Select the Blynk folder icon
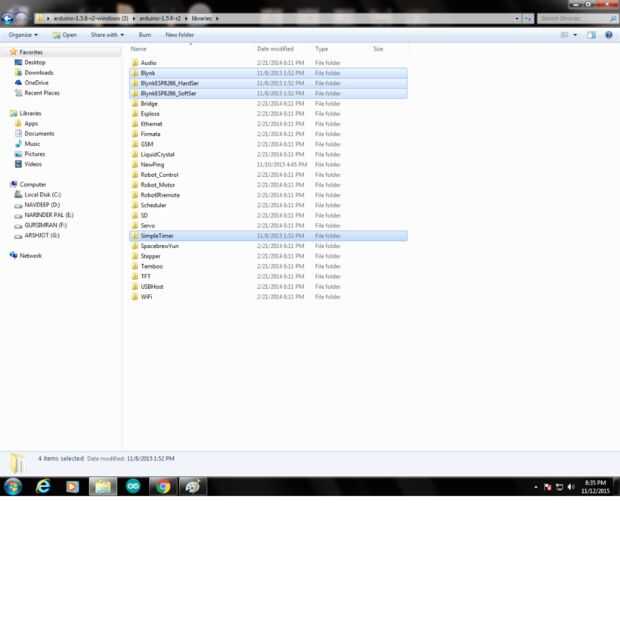This screenshot has width=620, height=620. [135, 73]
